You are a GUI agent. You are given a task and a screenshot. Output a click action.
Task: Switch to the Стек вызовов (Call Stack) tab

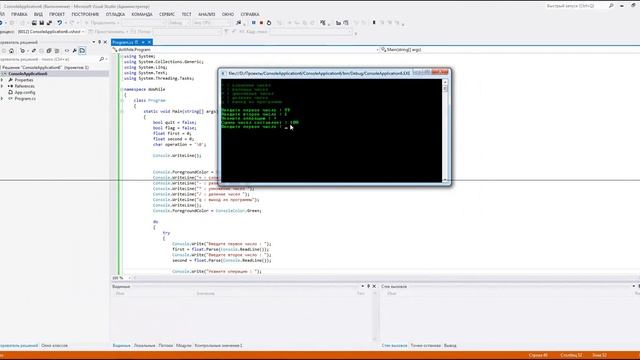pos(394,345)
